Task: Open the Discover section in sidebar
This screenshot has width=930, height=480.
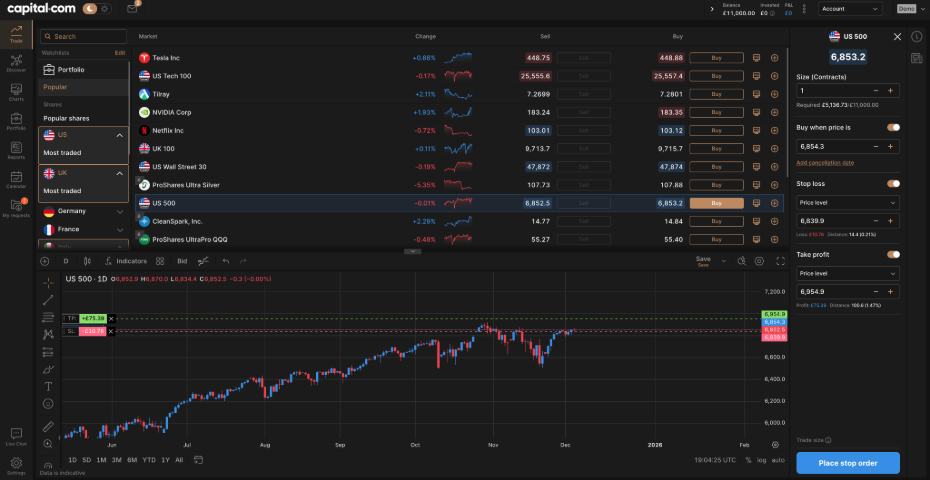Action: pos(16,63)
